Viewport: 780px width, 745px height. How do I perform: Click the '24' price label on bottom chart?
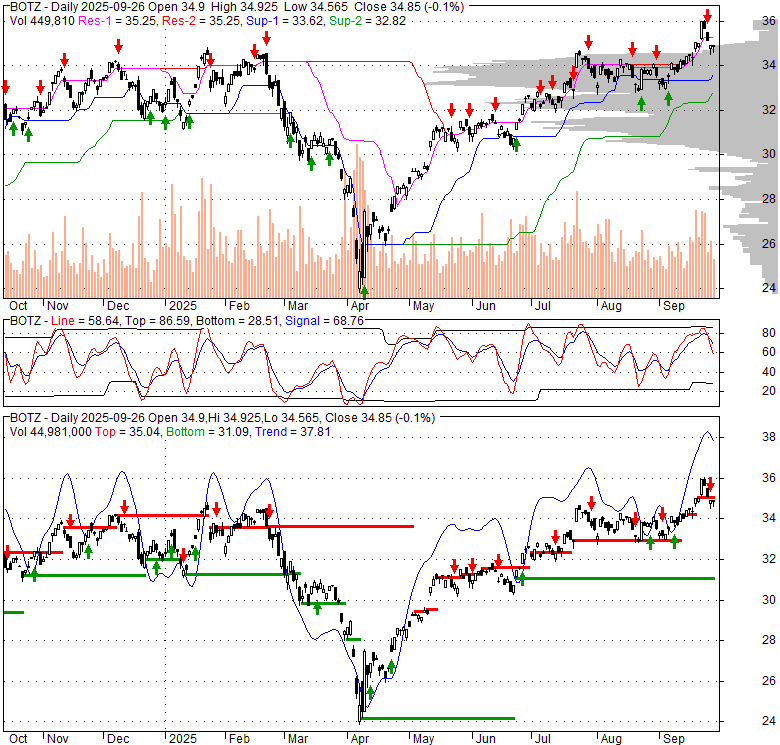[x=769, y=721]
